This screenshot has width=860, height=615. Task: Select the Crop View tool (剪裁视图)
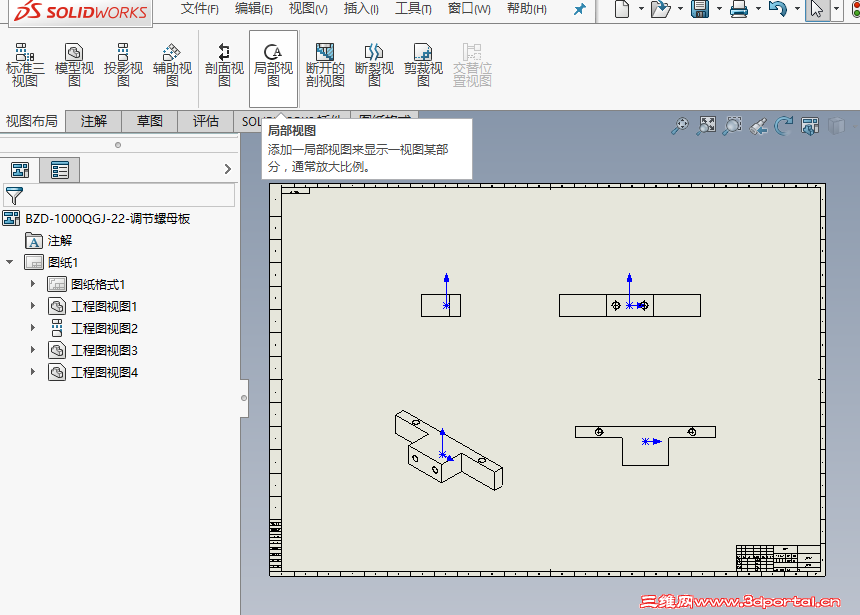423,66
